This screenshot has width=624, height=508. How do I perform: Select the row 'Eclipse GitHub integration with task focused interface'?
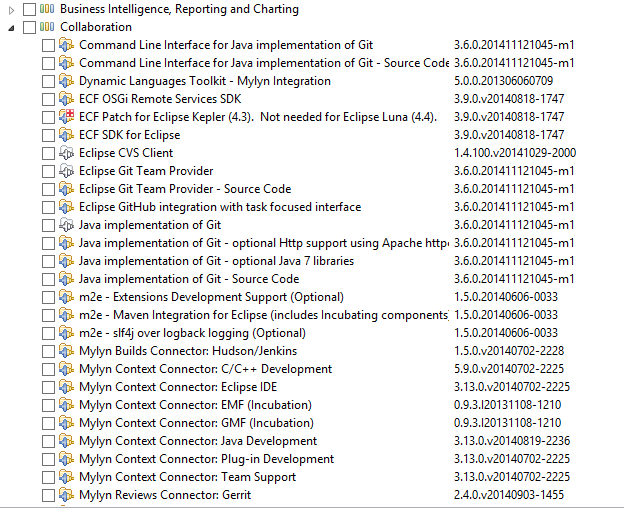(x=220, y=207)
